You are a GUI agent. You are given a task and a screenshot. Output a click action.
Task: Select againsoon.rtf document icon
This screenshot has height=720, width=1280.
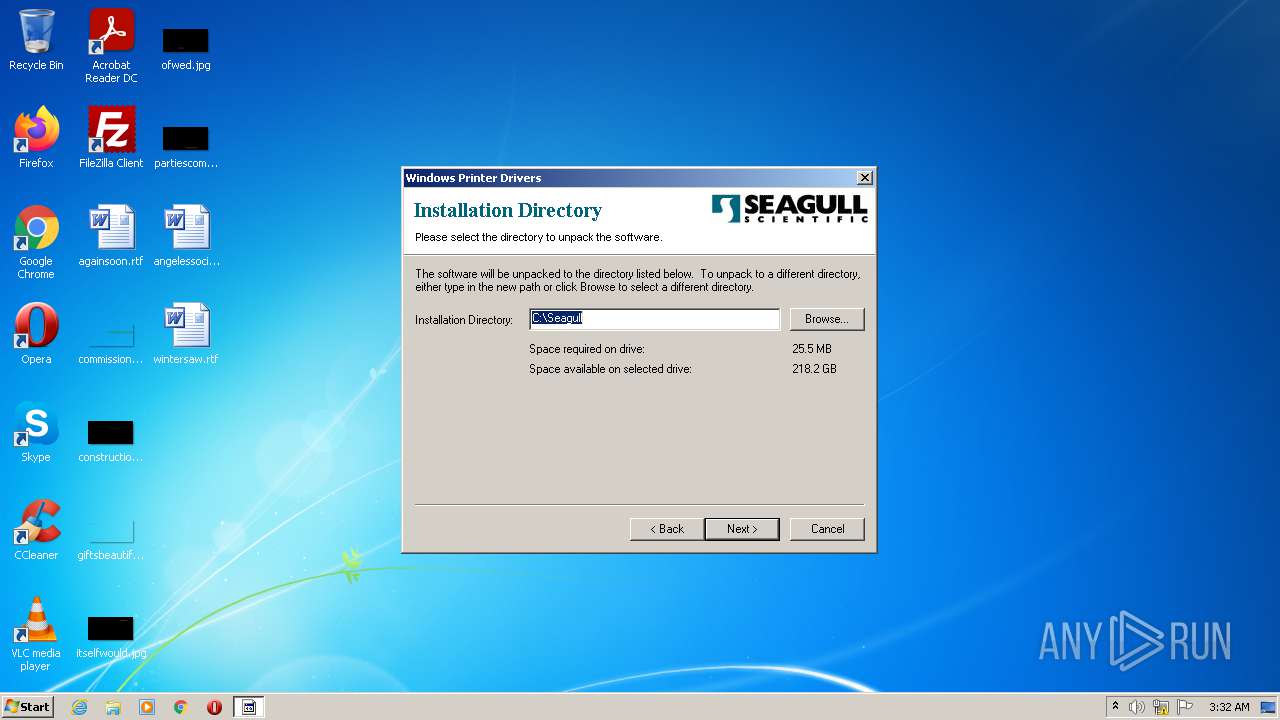[x=111, y=236]
